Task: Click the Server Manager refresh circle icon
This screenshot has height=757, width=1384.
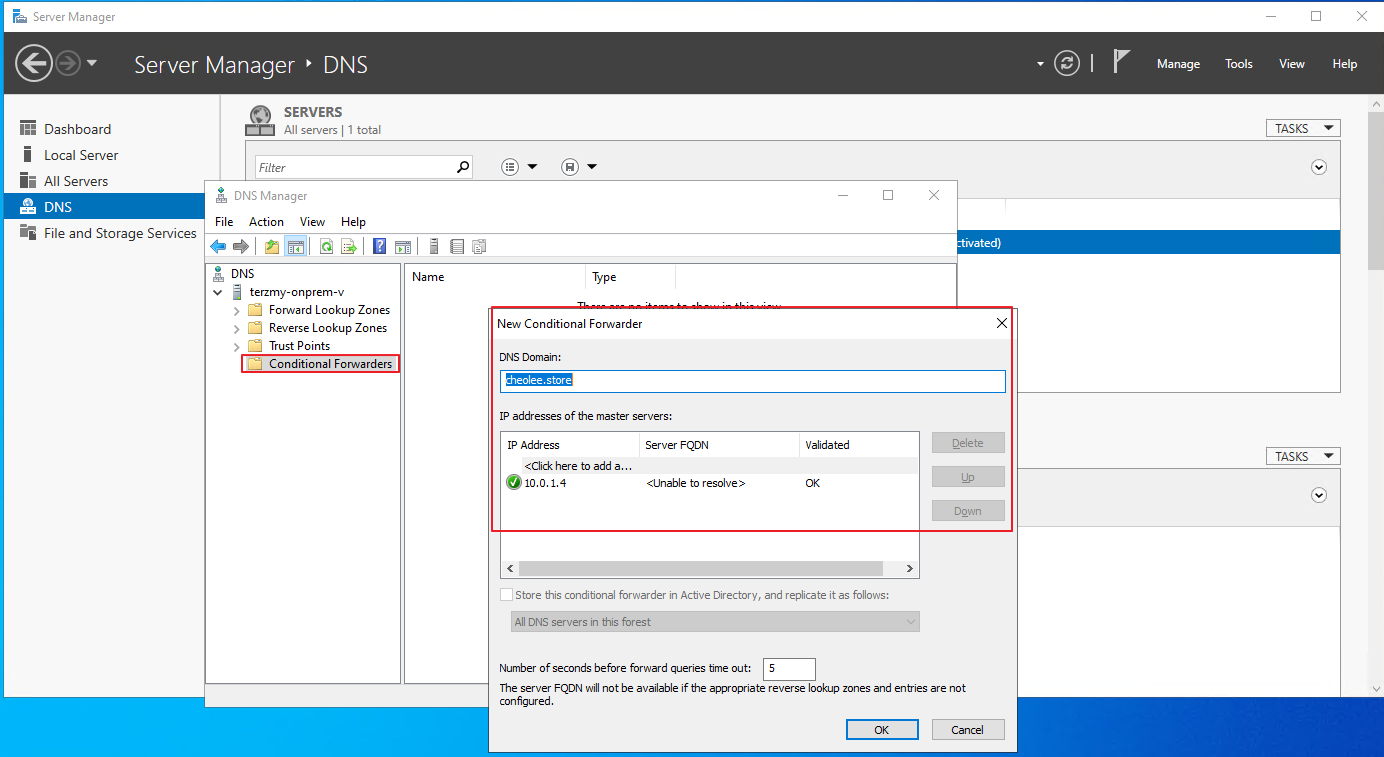Action: (x=1068, y=63)
